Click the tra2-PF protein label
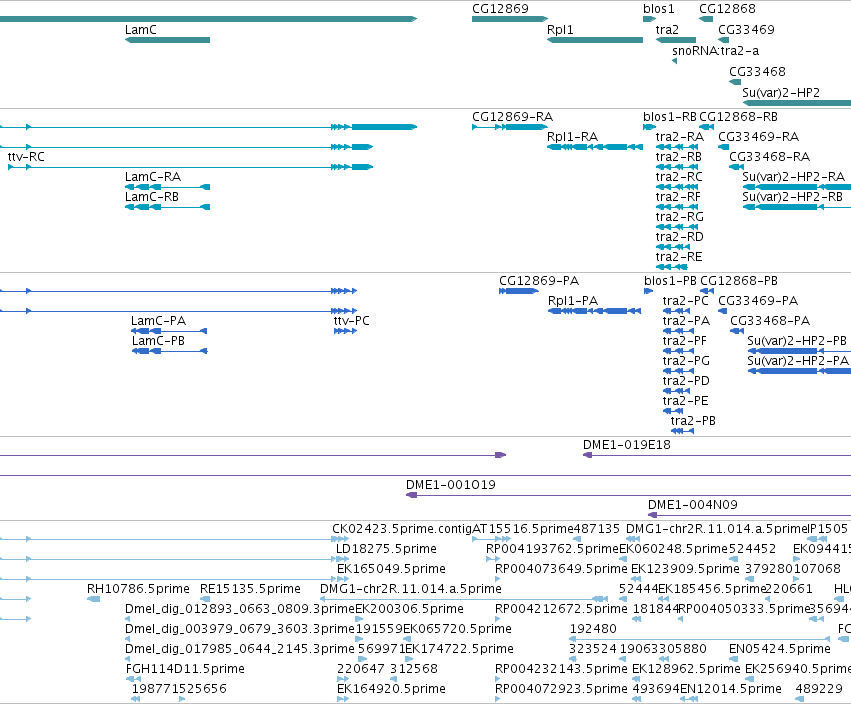 click(684, 341)
